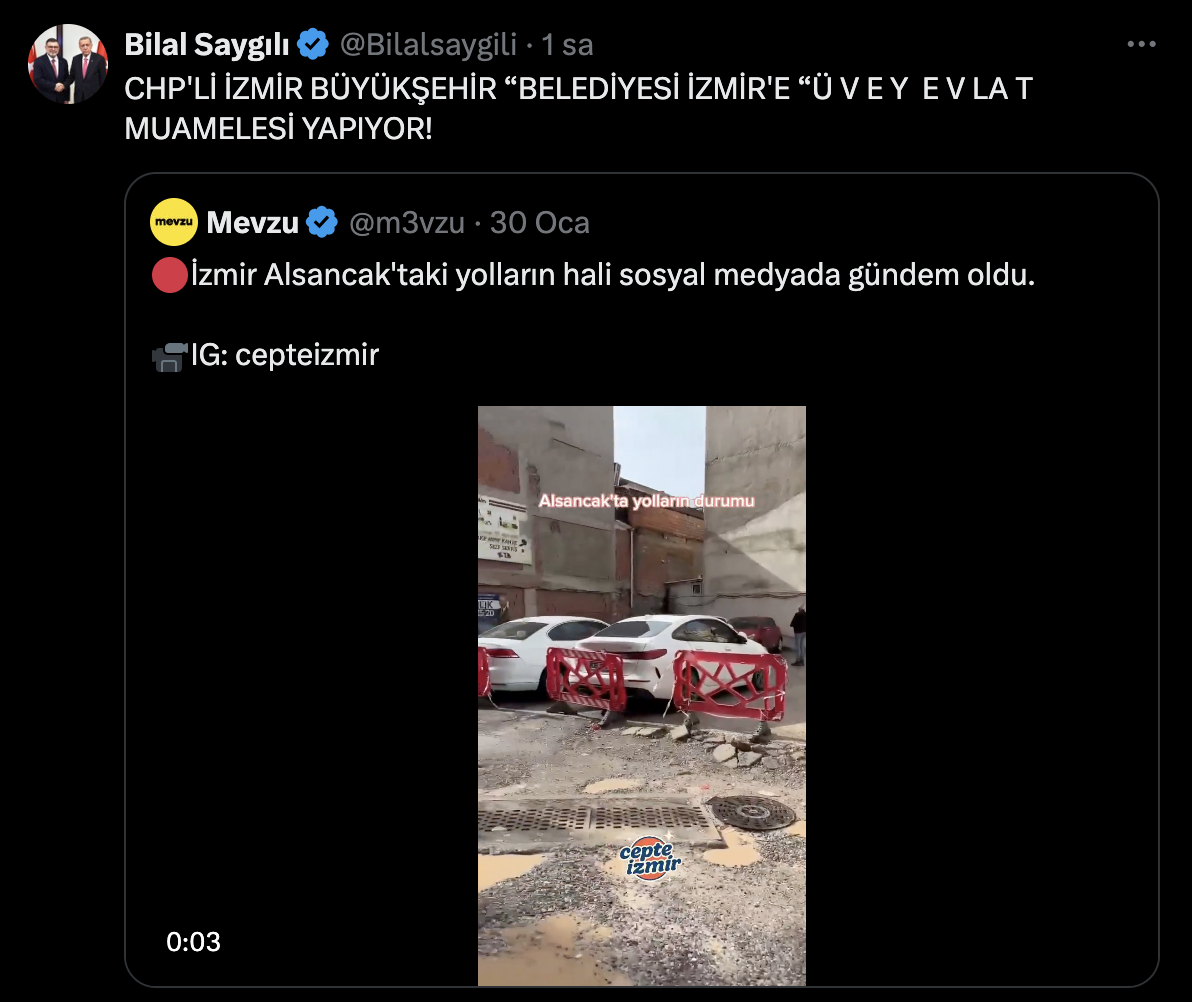Open the Mevzu display name

[252, 222]
